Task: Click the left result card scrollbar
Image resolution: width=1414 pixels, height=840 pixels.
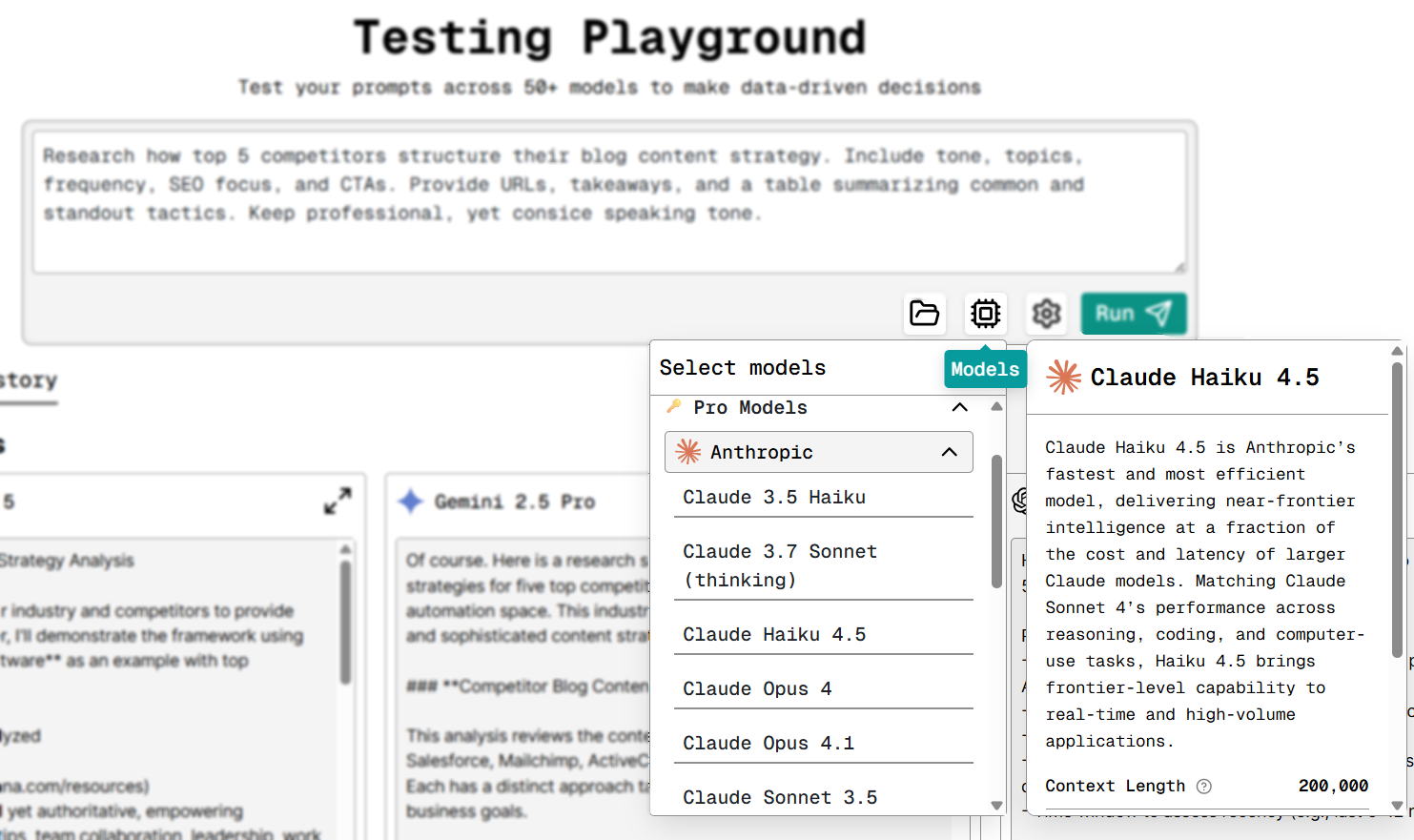Action: coord(345,622)
